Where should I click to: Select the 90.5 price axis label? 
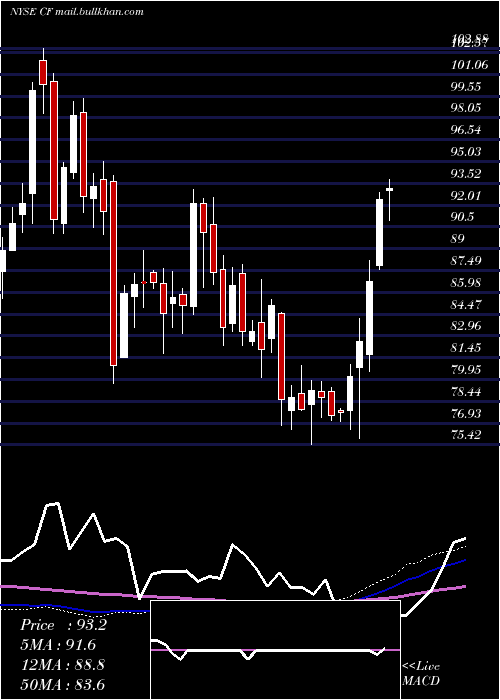pyautogui.click(x=462, y=217)
